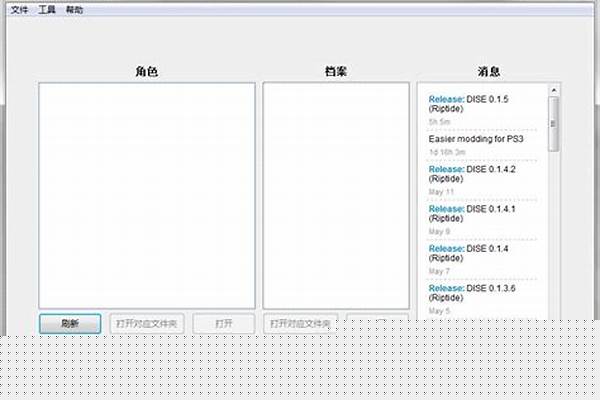Click the 消息 heading label
This screenshot has width=600, height=400.
(x=489, y=71)
